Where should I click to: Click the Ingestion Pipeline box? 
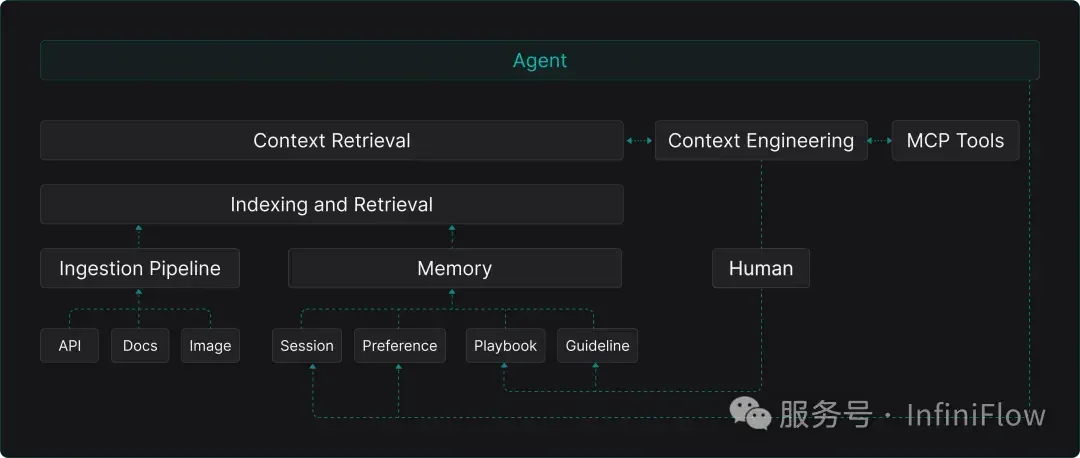click(140, 269)
